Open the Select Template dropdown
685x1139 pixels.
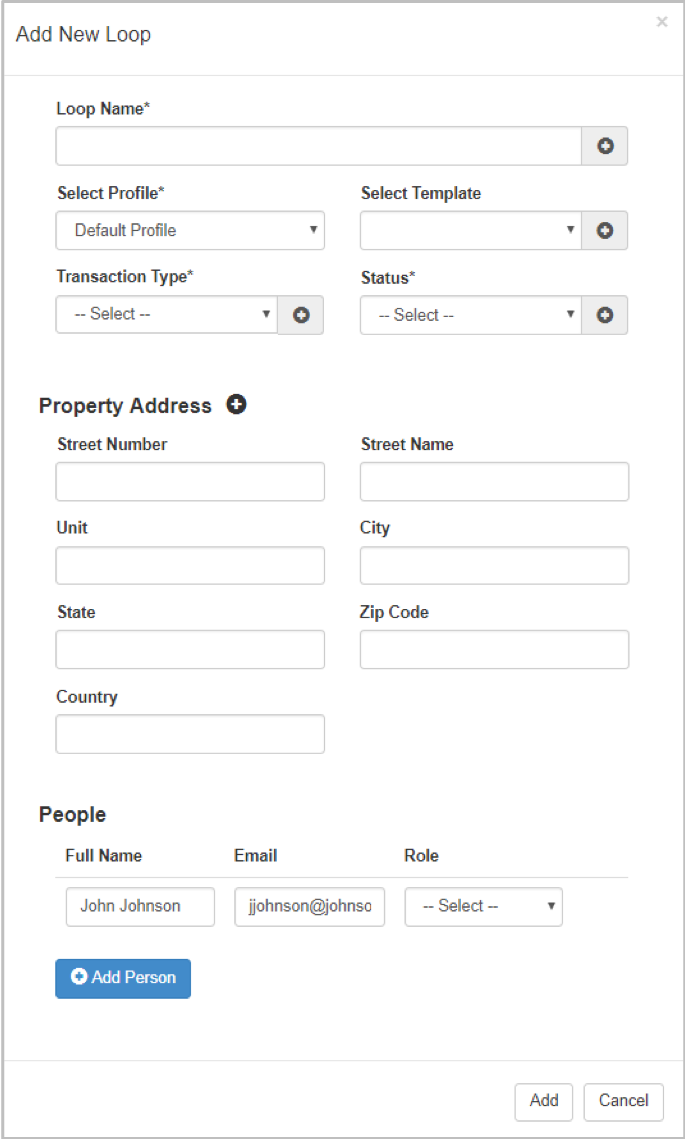[x=470, y=230]
